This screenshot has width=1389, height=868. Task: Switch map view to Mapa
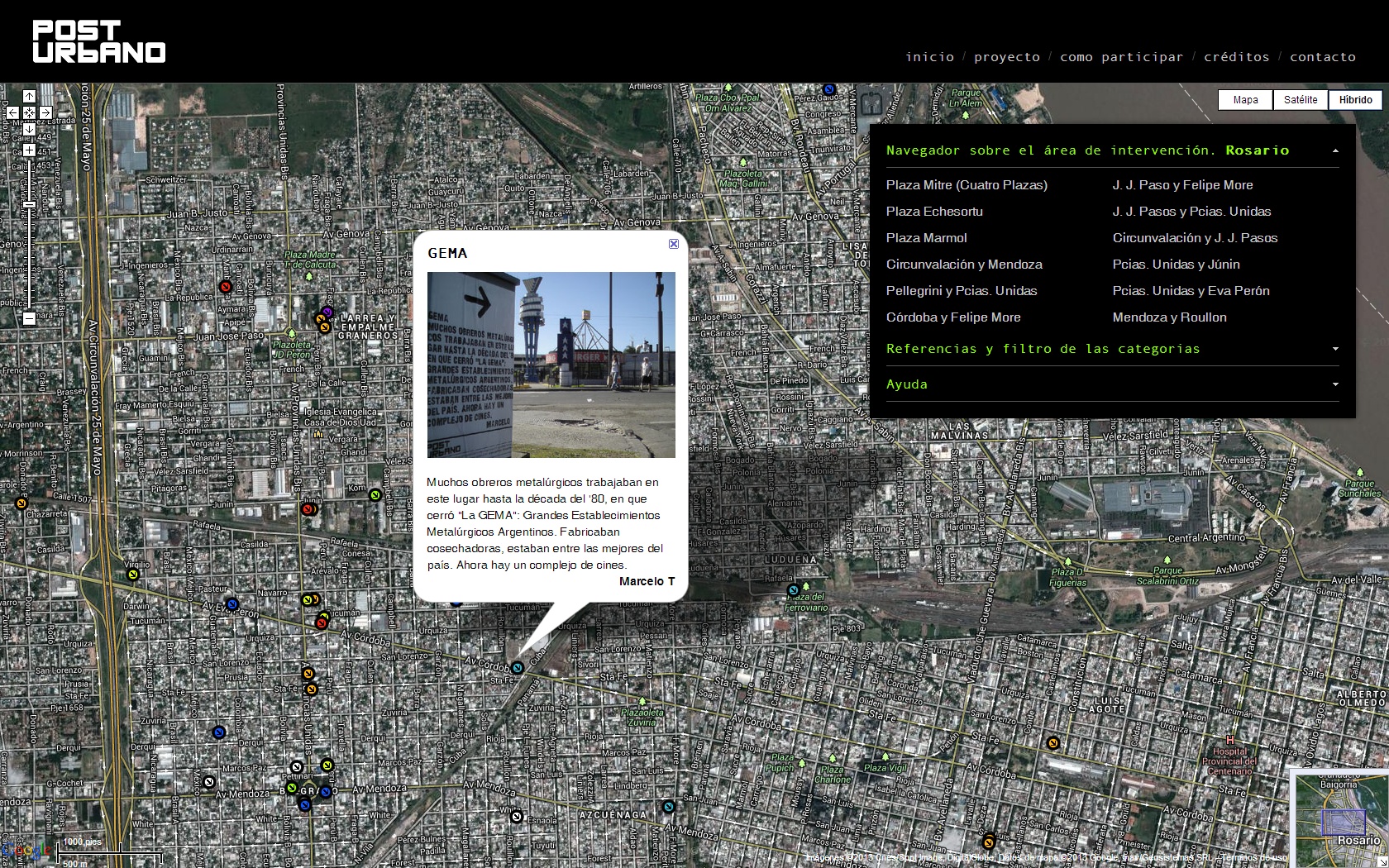[1245, 100]
